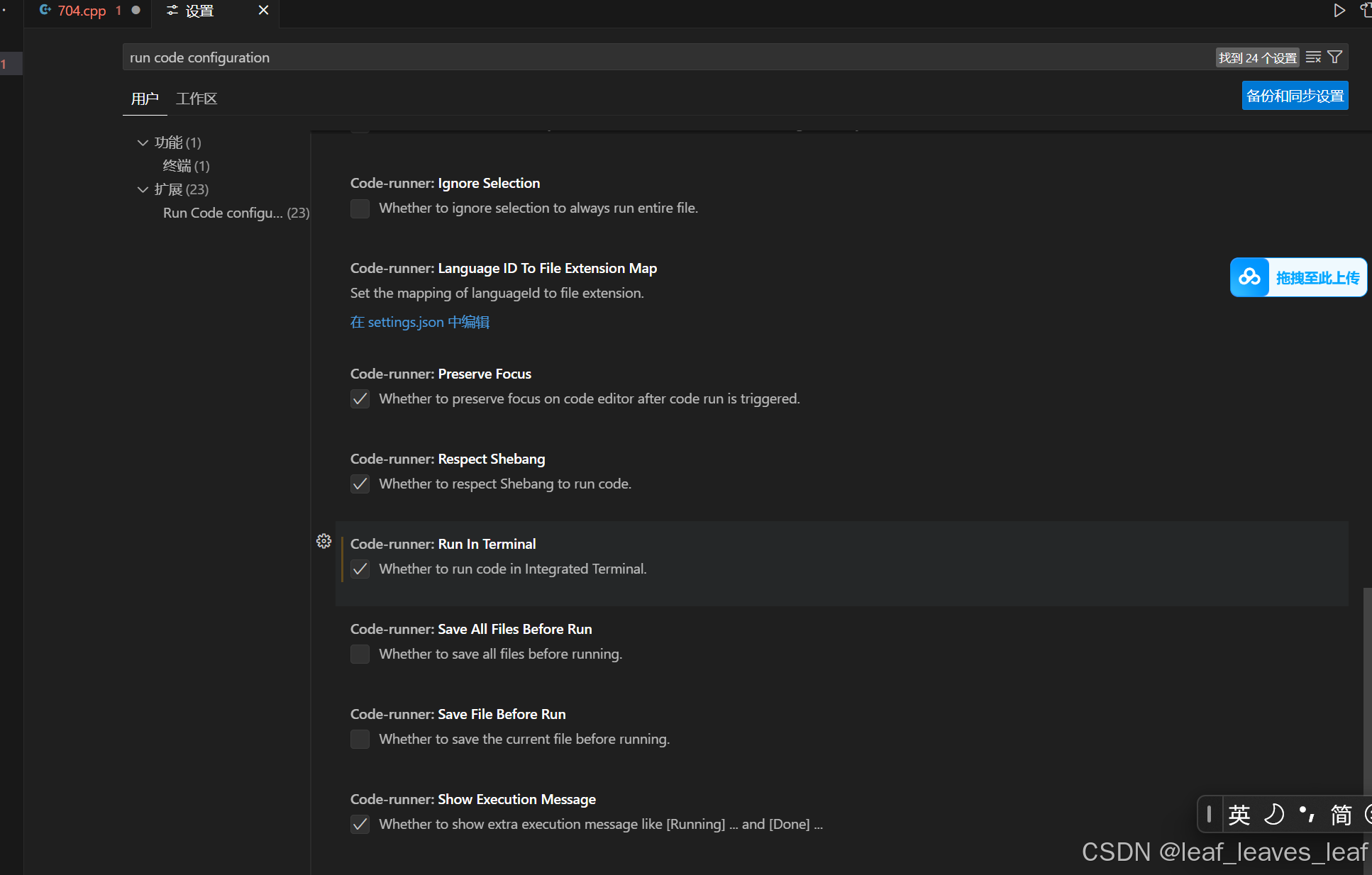Enable Save All Files Before Run
1372x875 pixels.
360,654
